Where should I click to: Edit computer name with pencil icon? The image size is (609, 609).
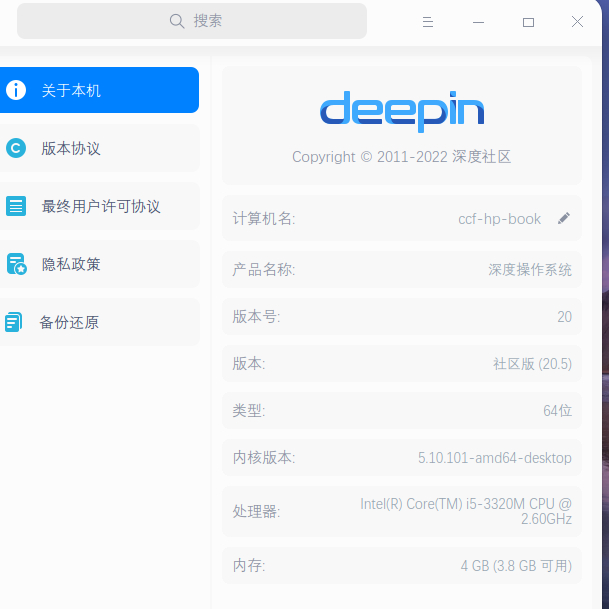[x=564, y=218]
